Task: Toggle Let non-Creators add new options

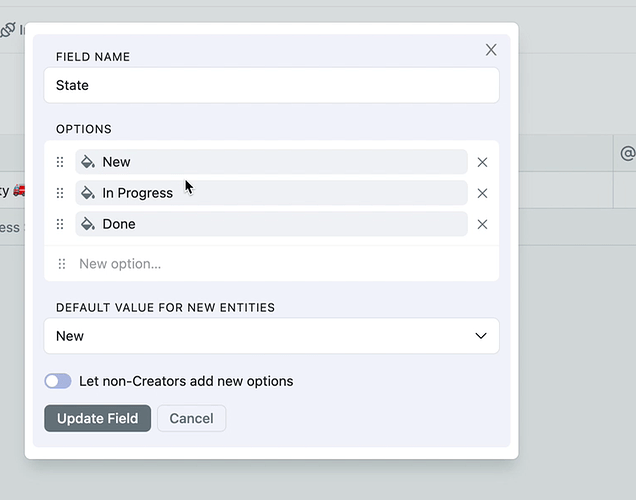Action: tap(58, 381)
